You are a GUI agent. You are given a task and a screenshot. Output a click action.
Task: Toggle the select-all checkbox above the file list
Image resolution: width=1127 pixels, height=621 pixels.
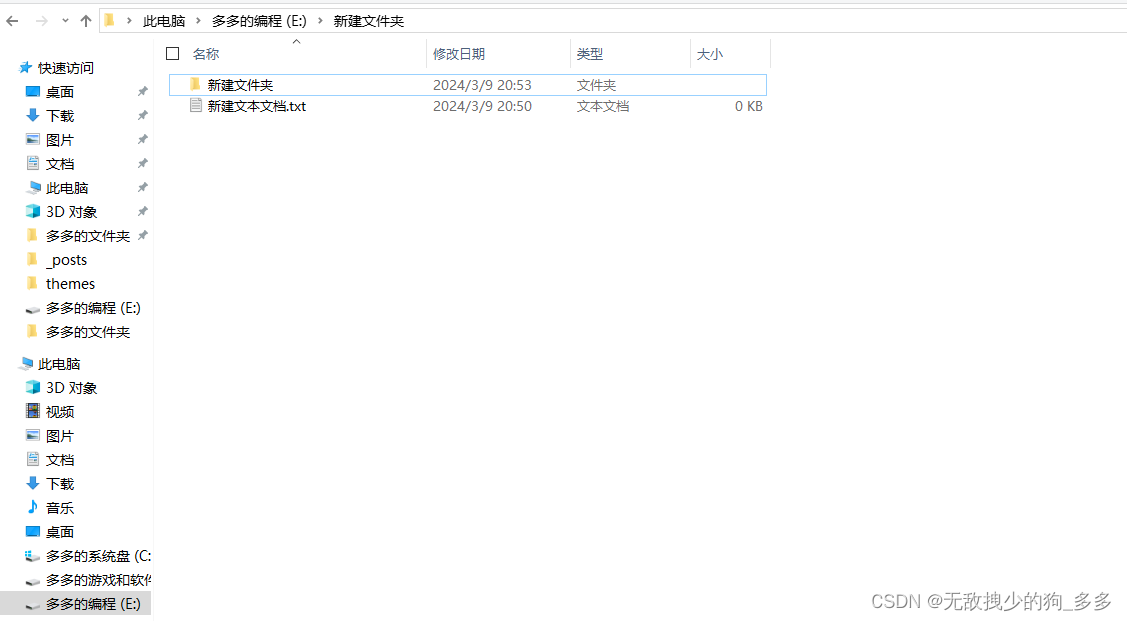[172, 54]
